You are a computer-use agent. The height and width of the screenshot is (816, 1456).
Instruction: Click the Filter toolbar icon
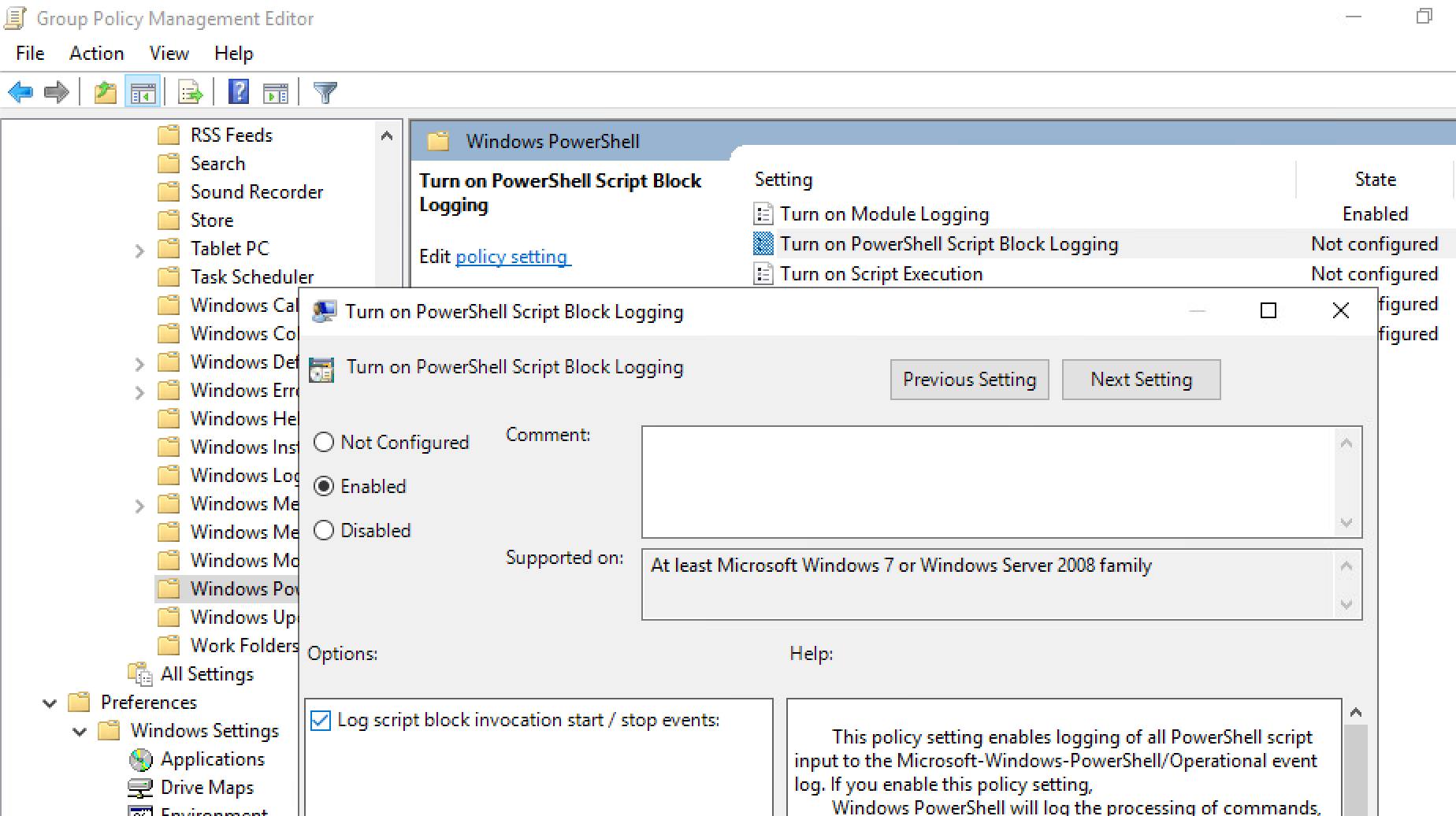(x=325, y=91)
